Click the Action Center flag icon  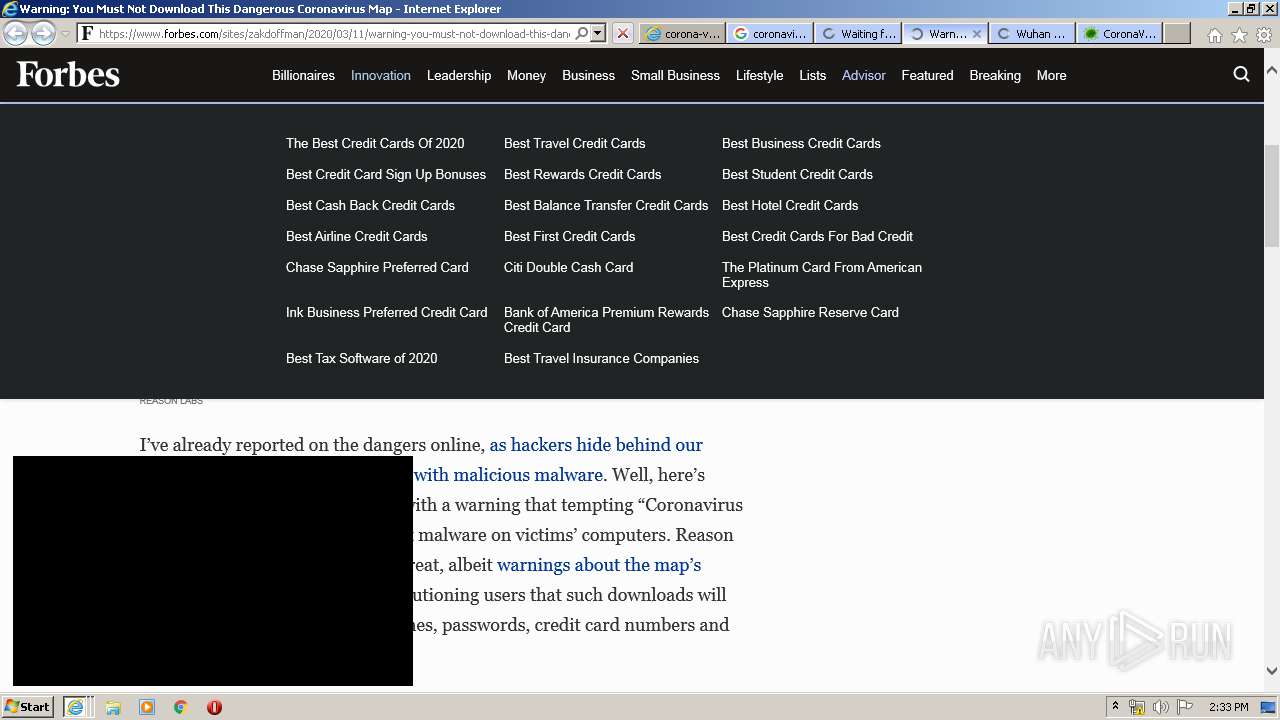[1186, 707]
